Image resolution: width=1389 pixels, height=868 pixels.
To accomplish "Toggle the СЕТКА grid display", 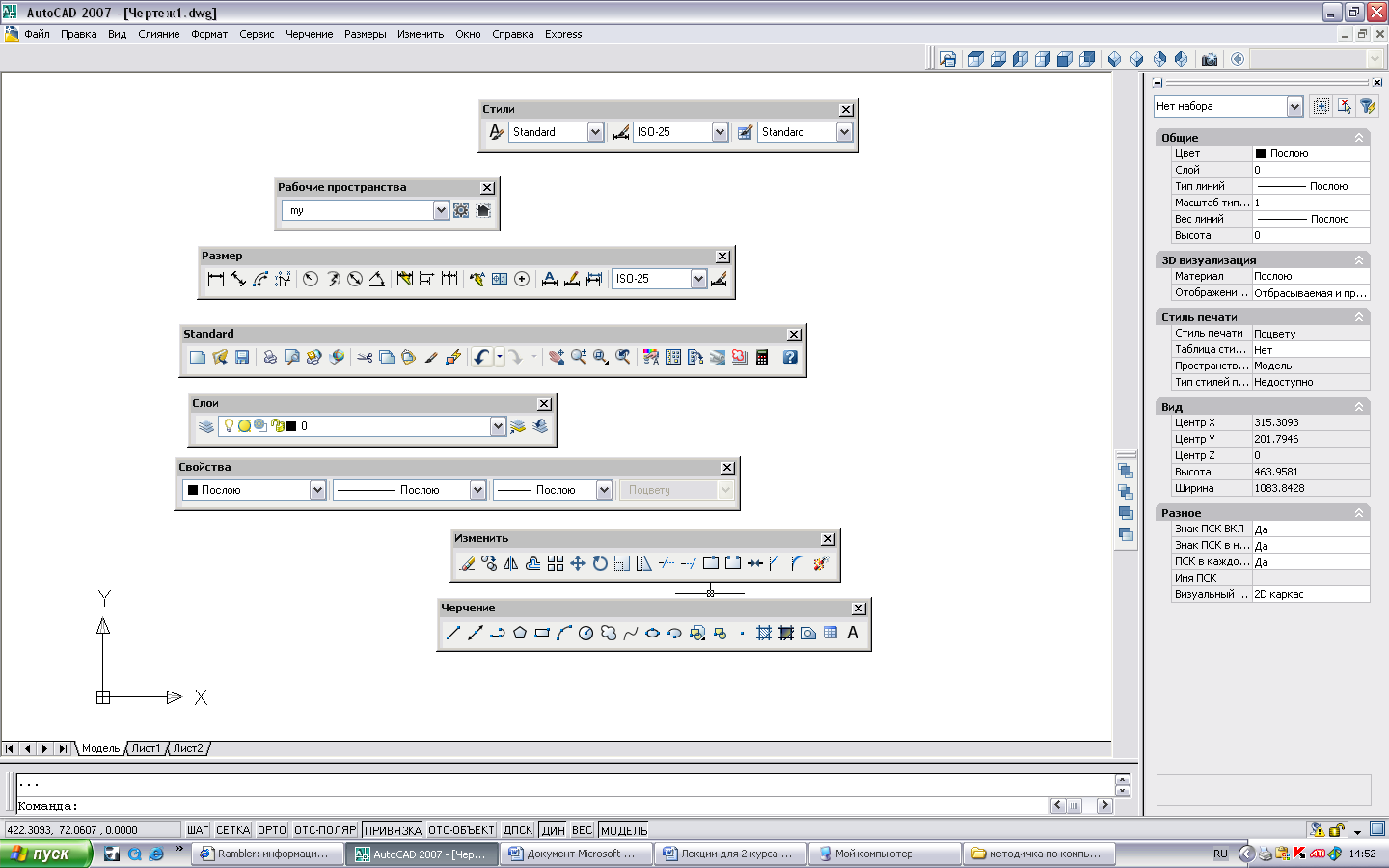I will pyautogui.click(x=232, y=830).
